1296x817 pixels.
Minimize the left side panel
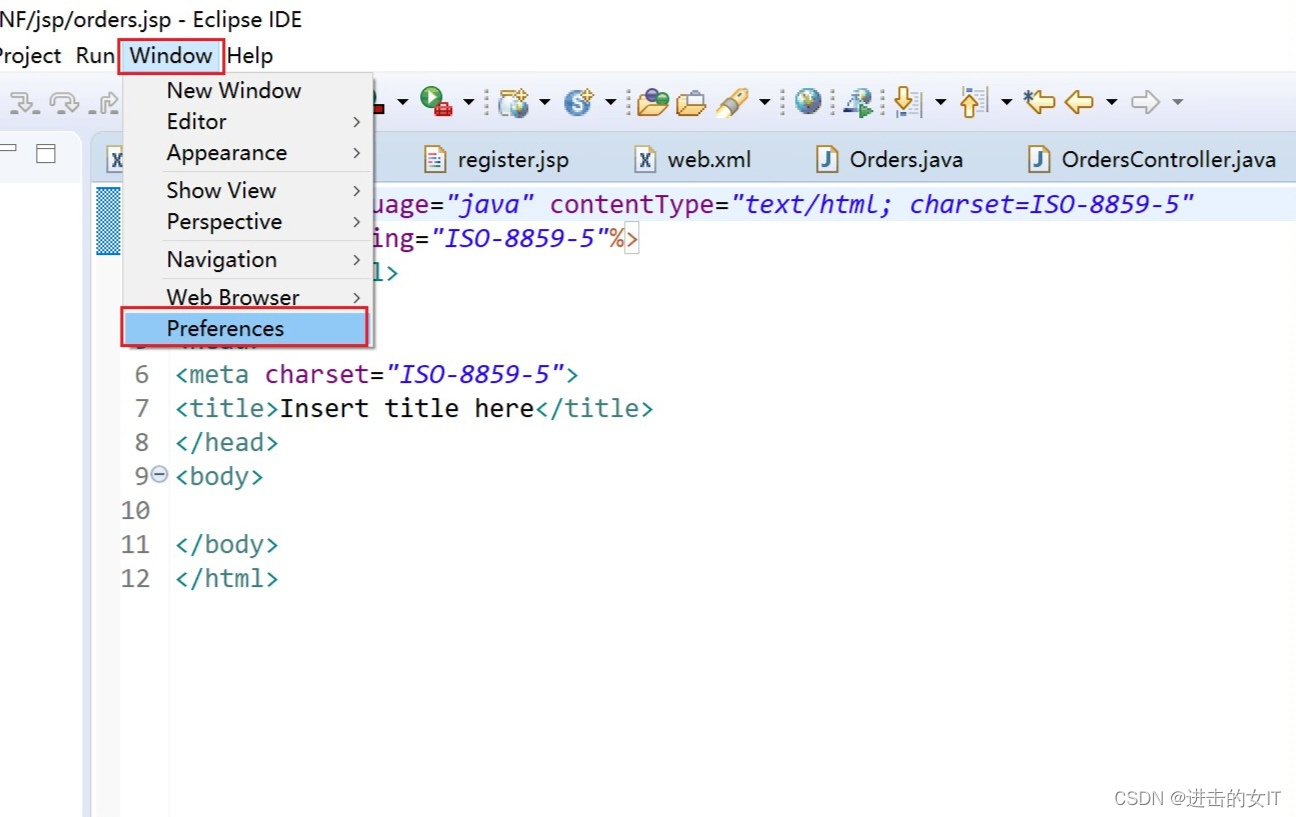[x=9, y=149]
